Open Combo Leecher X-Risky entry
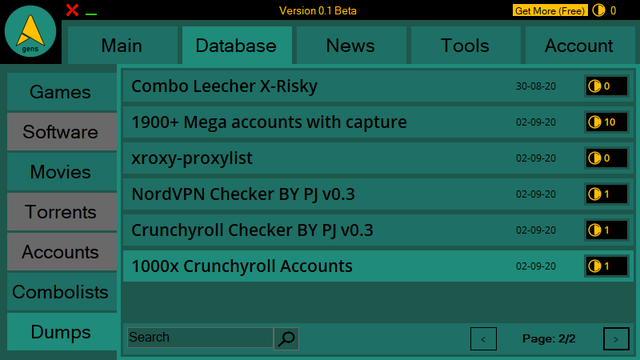This screenshot has width=640, height=360. [378, 86]
